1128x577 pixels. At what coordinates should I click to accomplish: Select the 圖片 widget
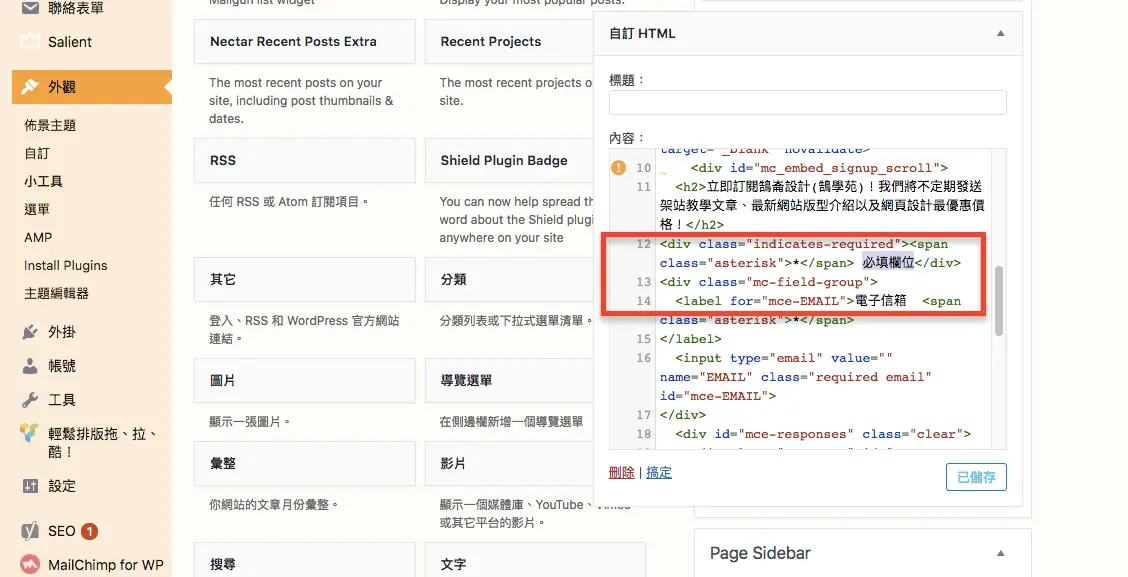pos(305,381)
